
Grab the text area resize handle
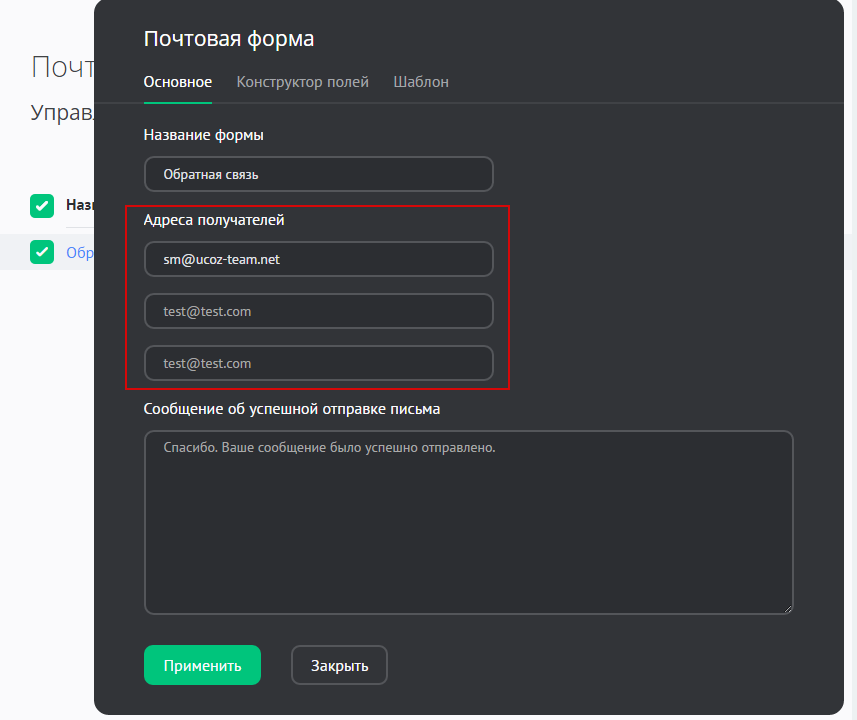click(x=788, y=608)
